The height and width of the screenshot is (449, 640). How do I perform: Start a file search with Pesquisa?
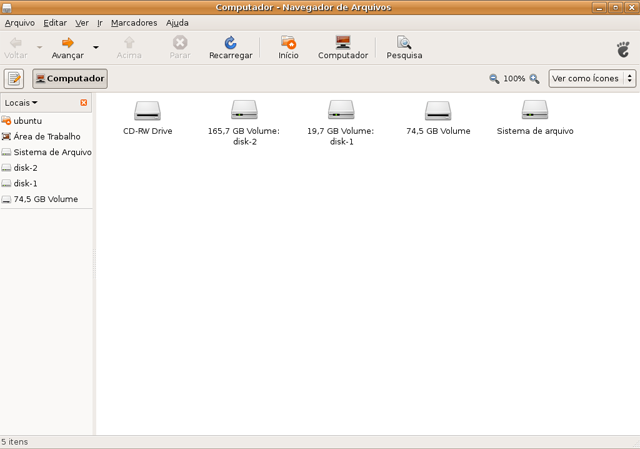[x=404, y=48]
